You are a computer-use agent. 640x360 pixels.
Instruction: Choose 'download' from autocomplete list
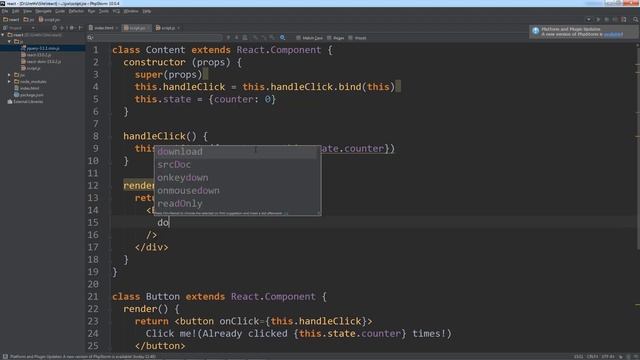(x=237, y=151)
